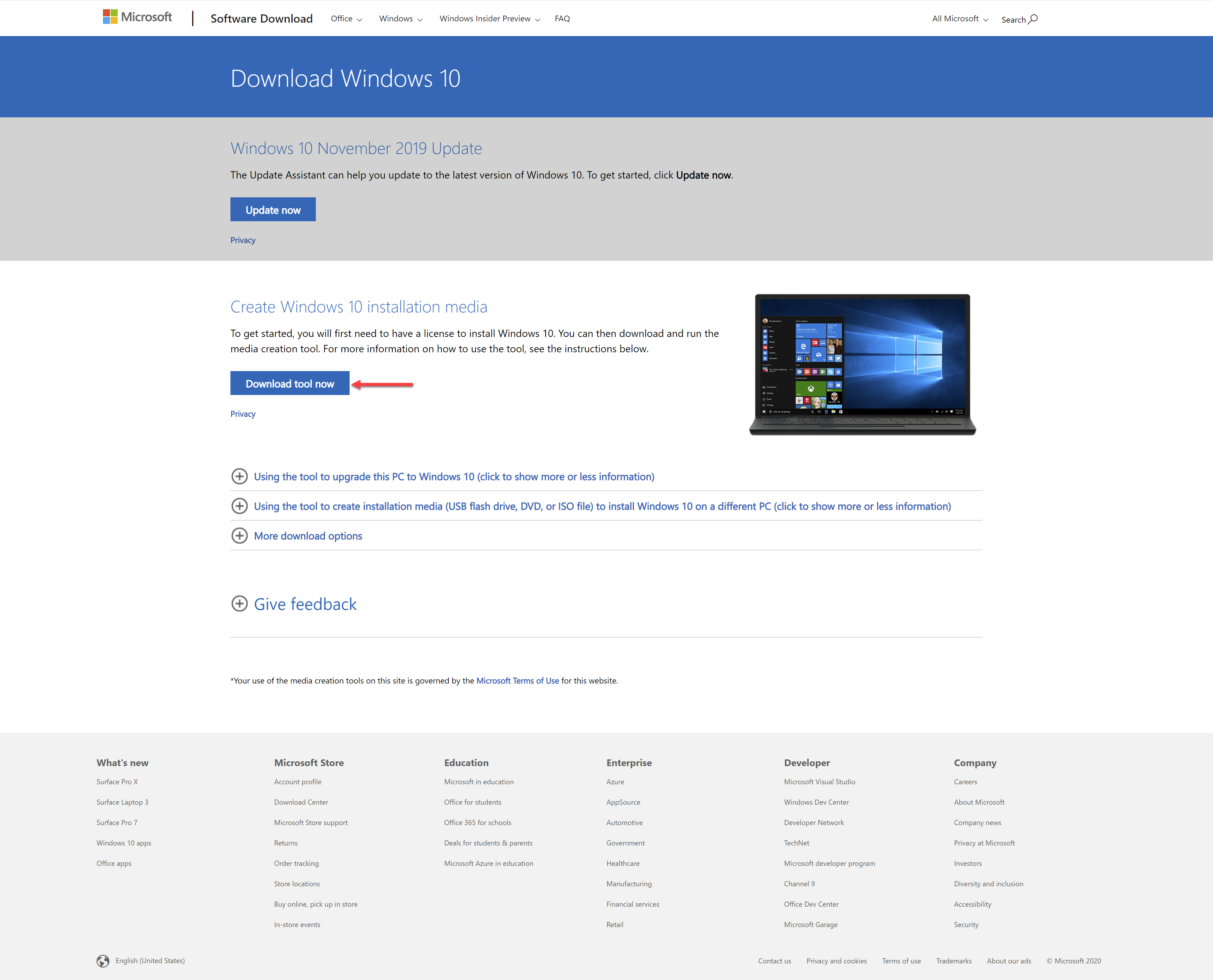Click the plus icon beside Give feedback
Viewport: 1213px width, 980px height.
(x=239, y=603)
